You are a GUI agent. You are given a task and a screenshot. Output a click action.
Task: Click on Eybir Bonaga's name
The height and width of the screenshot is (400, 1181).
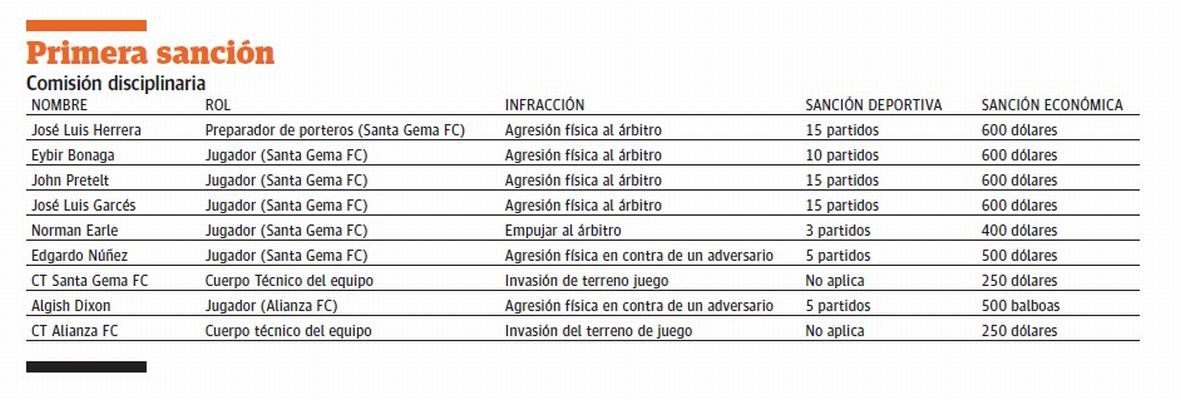pos(75,155)
